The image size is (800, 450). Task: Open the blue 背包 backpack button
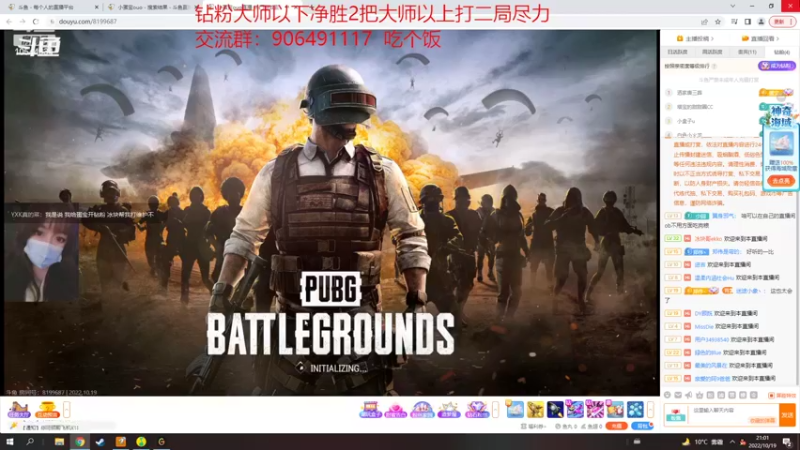pos(642,426)
